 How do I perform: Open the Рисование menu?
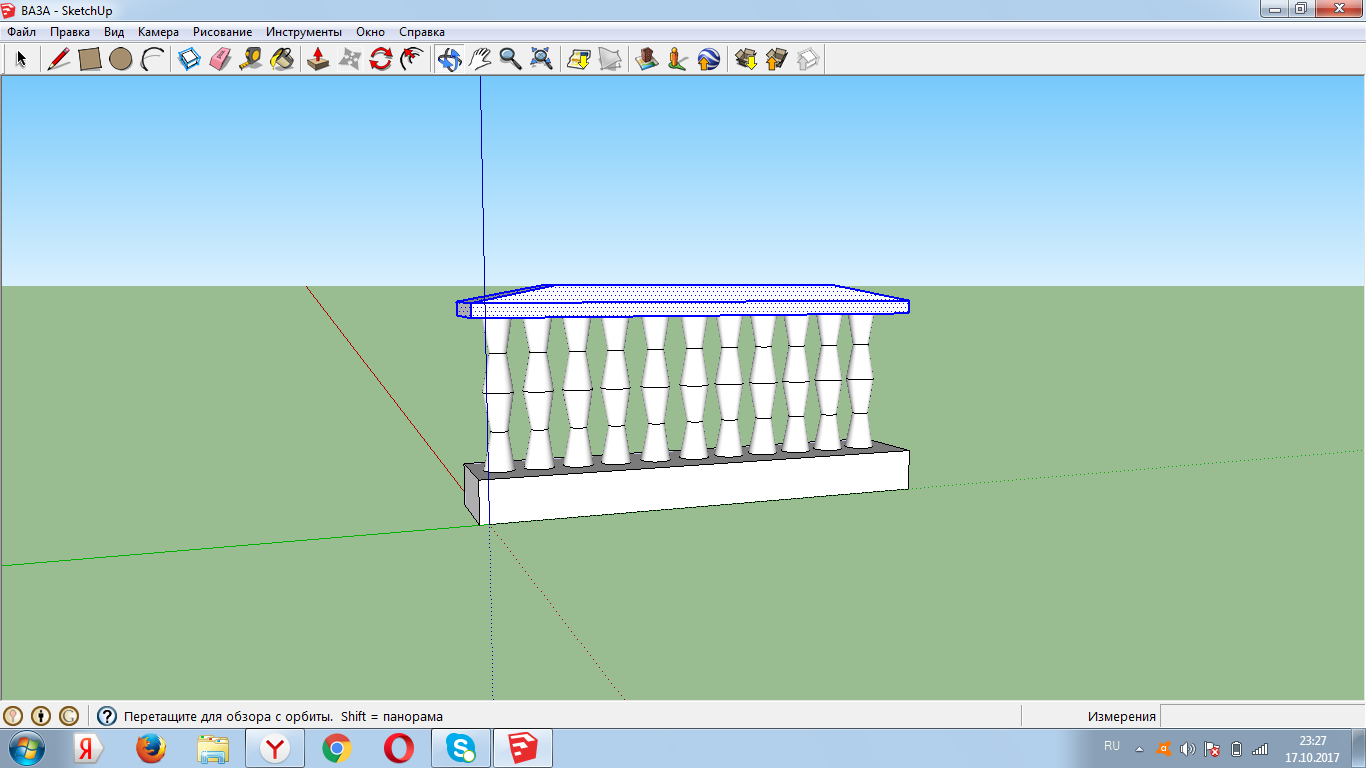[222, 32]
